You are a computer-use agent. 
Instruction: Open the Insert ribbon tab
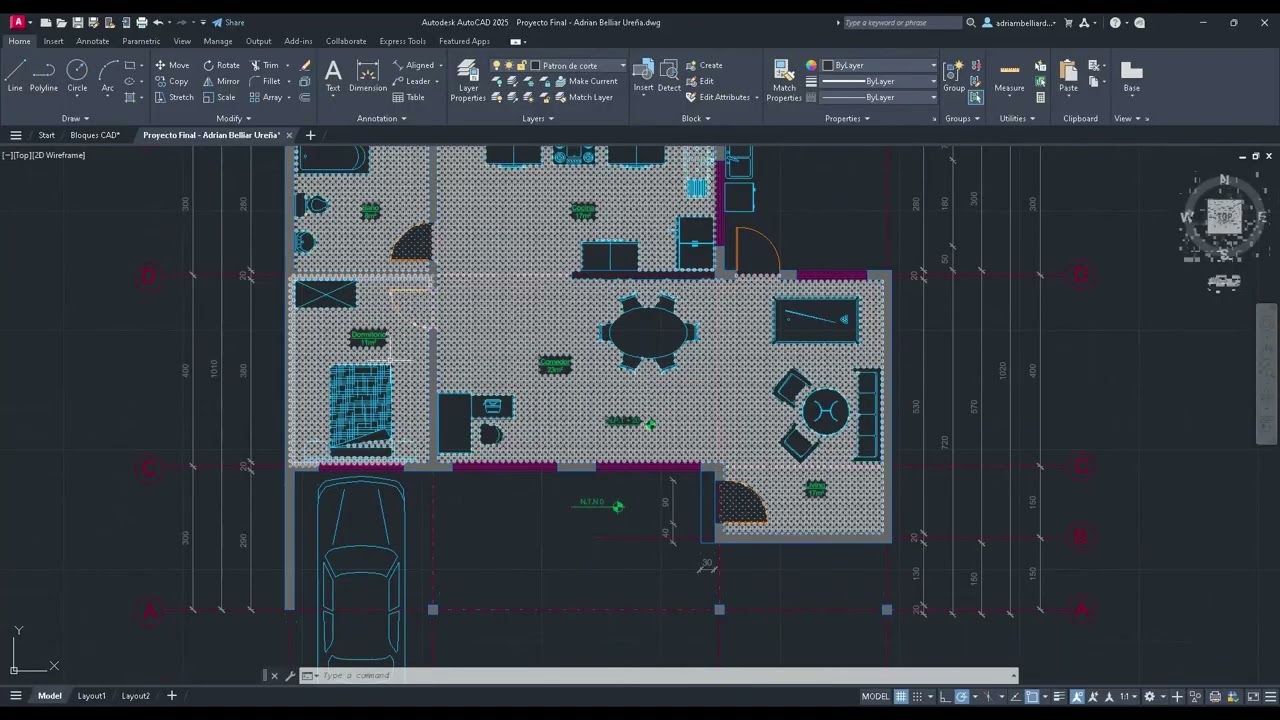tap(53, 41)
